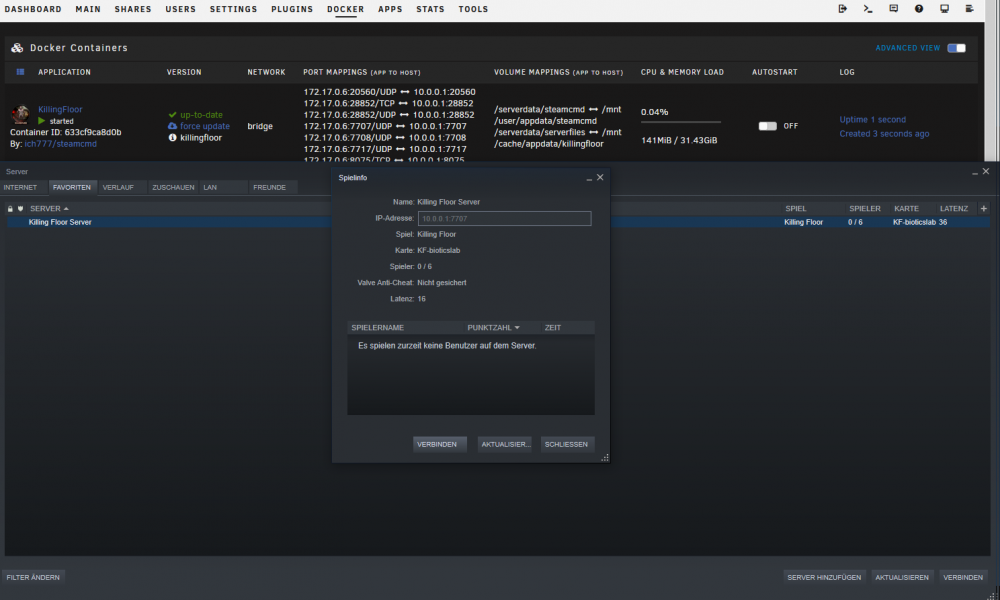Sort servers by LATENZ column

(x=954, y=209)
